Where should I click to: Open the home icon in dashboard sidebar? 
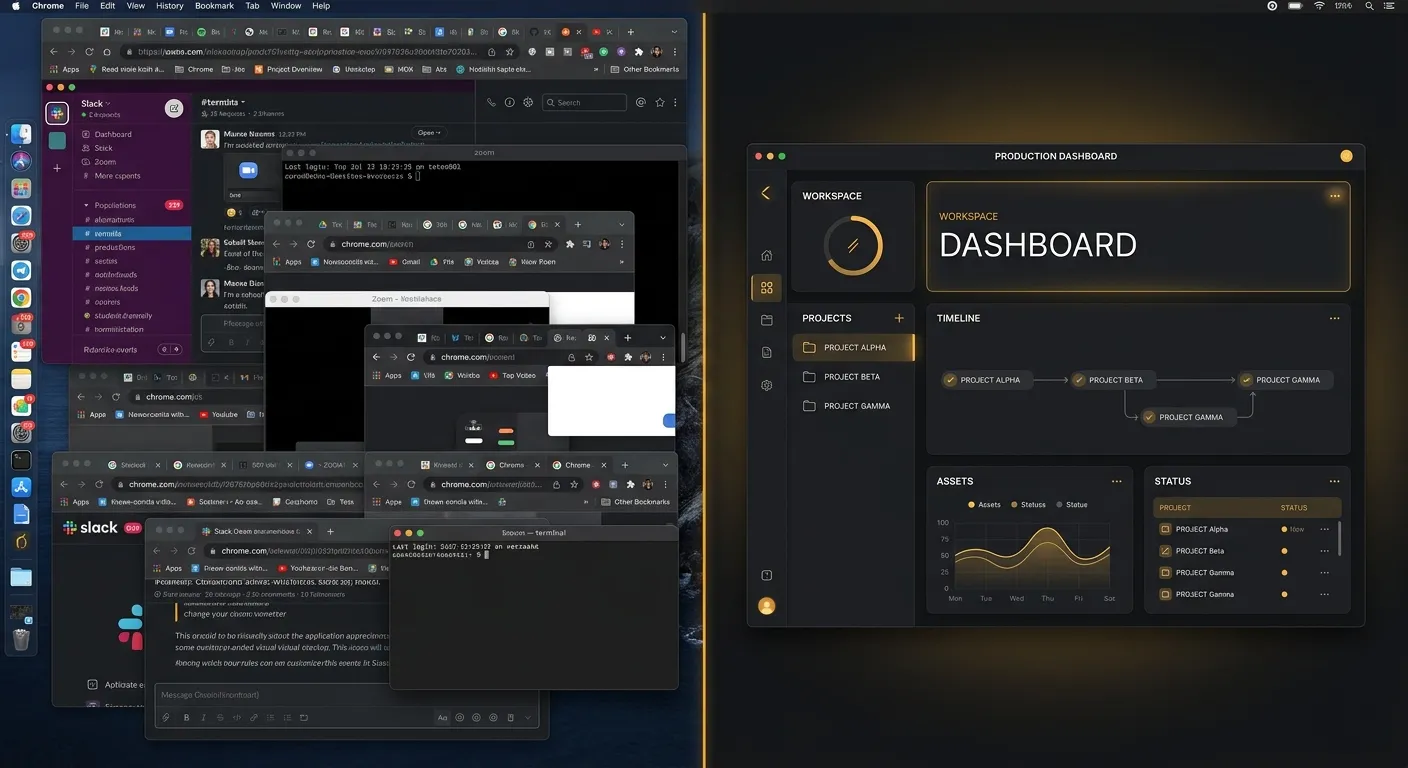766,255
